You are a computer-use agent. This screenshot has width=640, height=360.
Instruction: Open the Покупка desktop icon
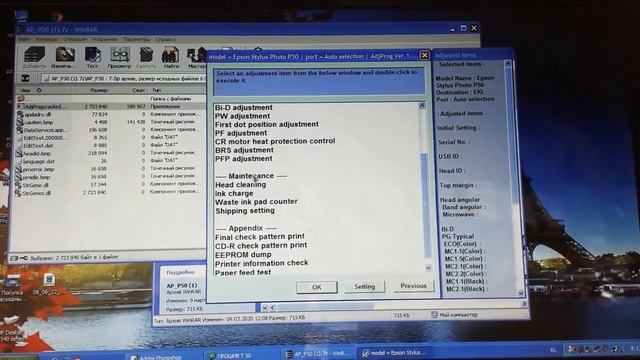(x=12, y=286)
